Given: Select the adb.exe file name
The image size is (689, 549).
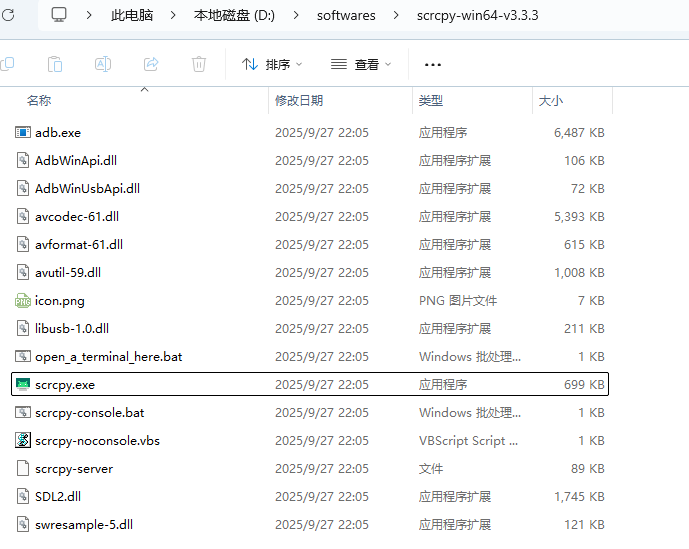Looking at the screenshot, I should click(58, 133).
